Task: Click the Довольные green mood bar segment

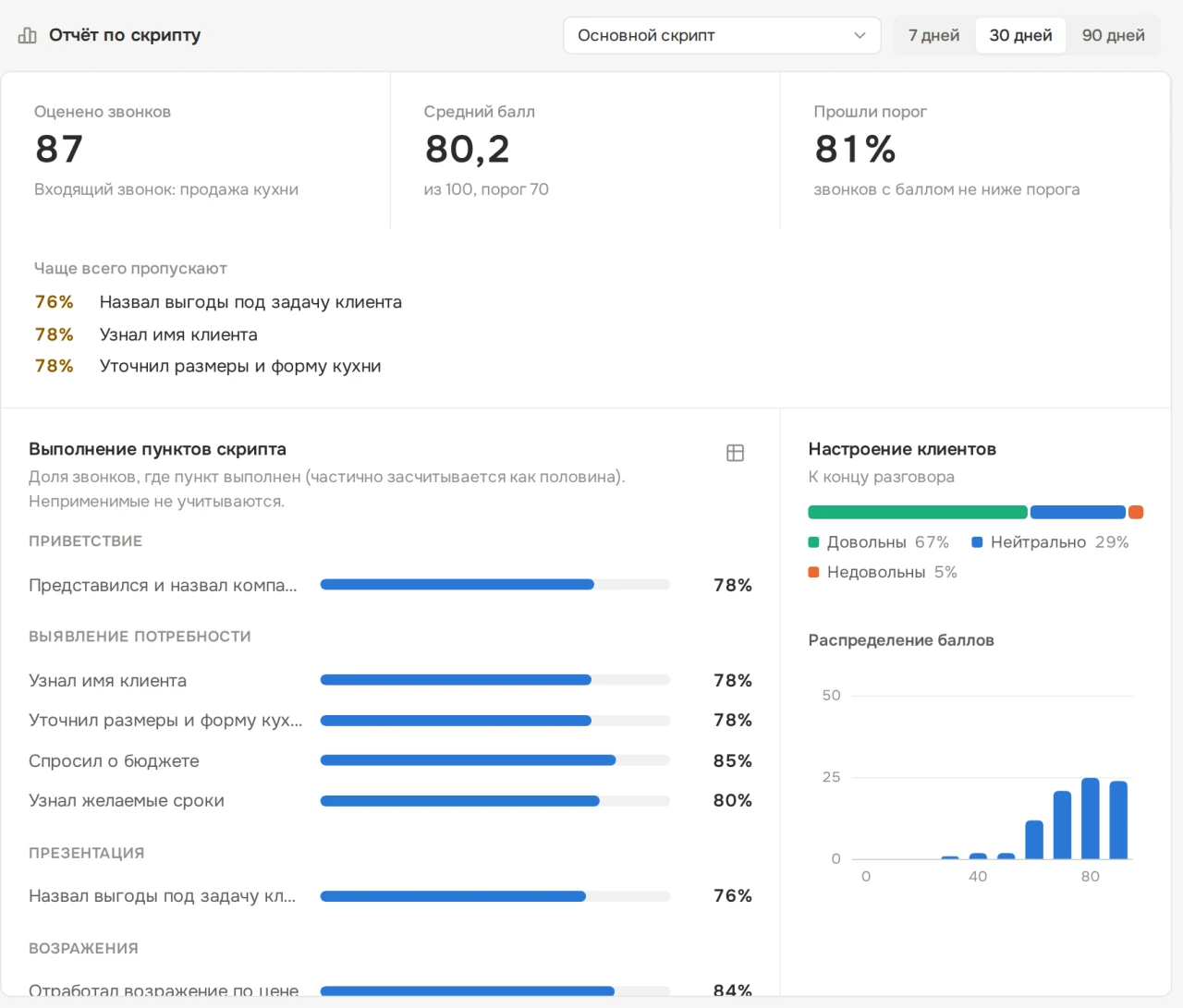Action: [918, 512]
